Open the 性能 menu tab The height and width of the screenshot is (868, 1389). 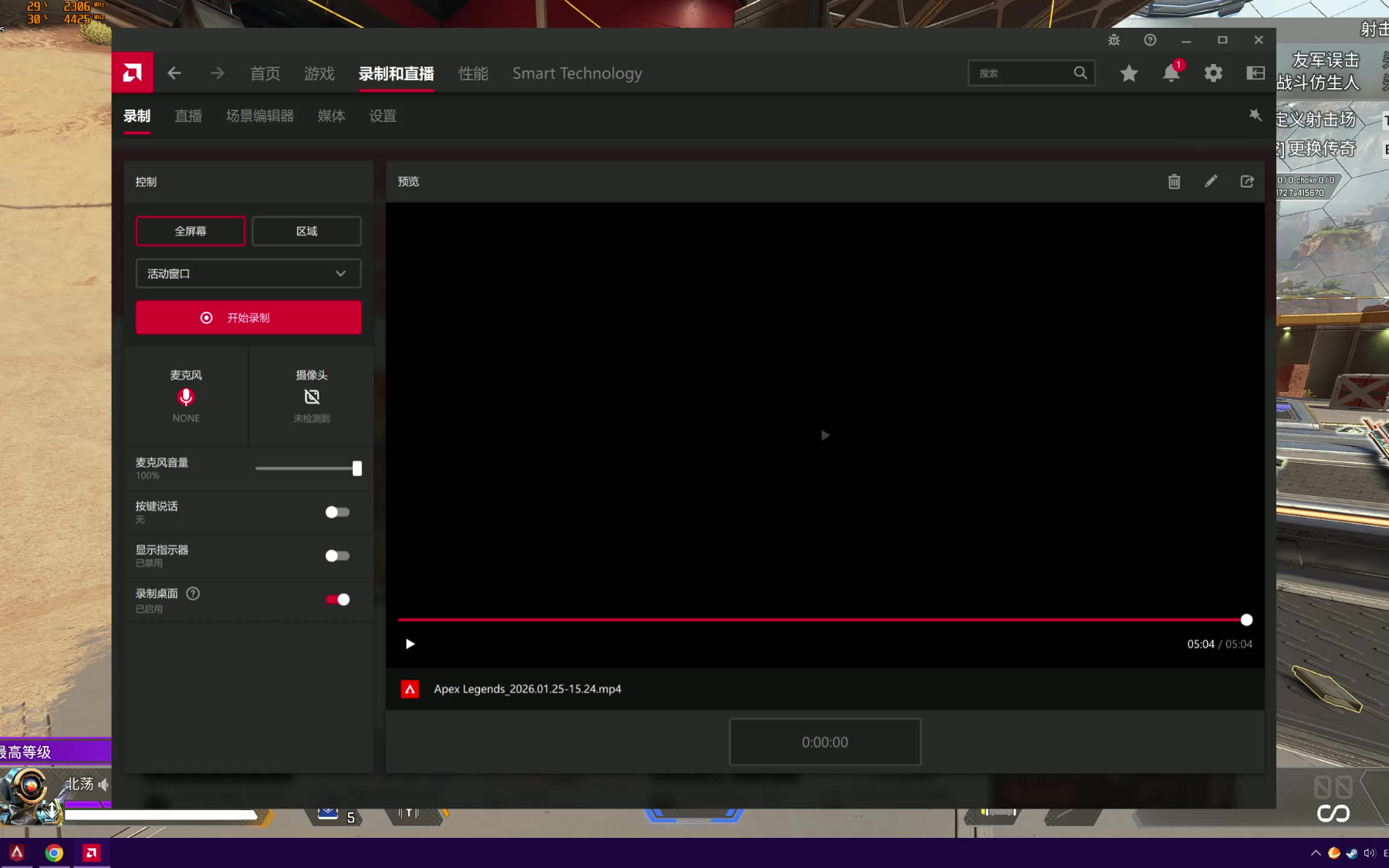(473, 73)
